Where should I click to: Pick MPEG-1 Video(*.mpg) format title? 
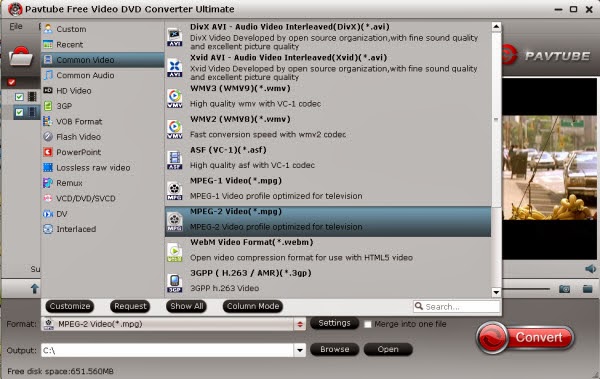pyautogui.click(x=236, y=181)
